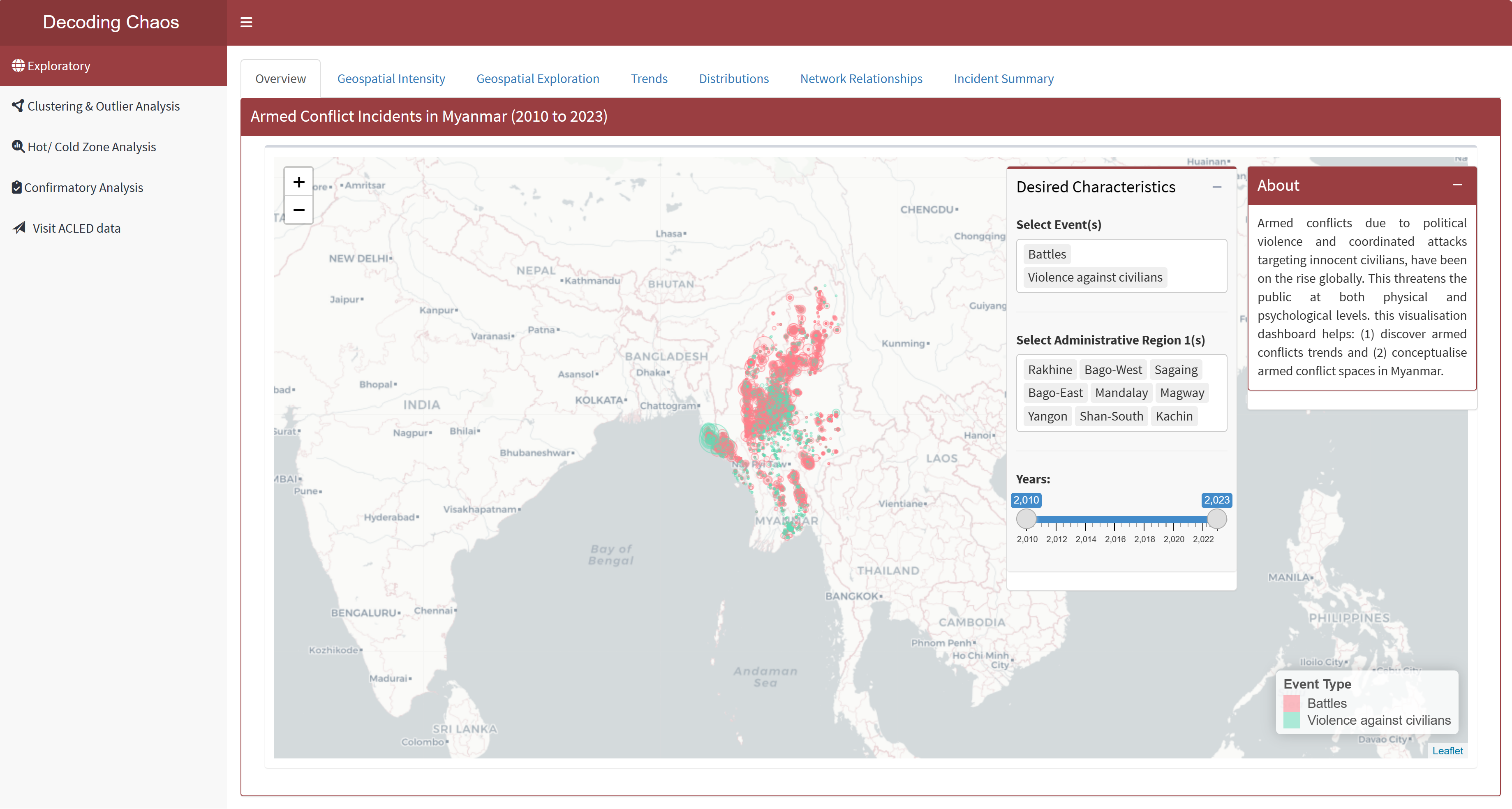Click the Hot/Cold Zone Analysis magnifier icon
Screen dimensions: 1512x809
pos(18,146)
